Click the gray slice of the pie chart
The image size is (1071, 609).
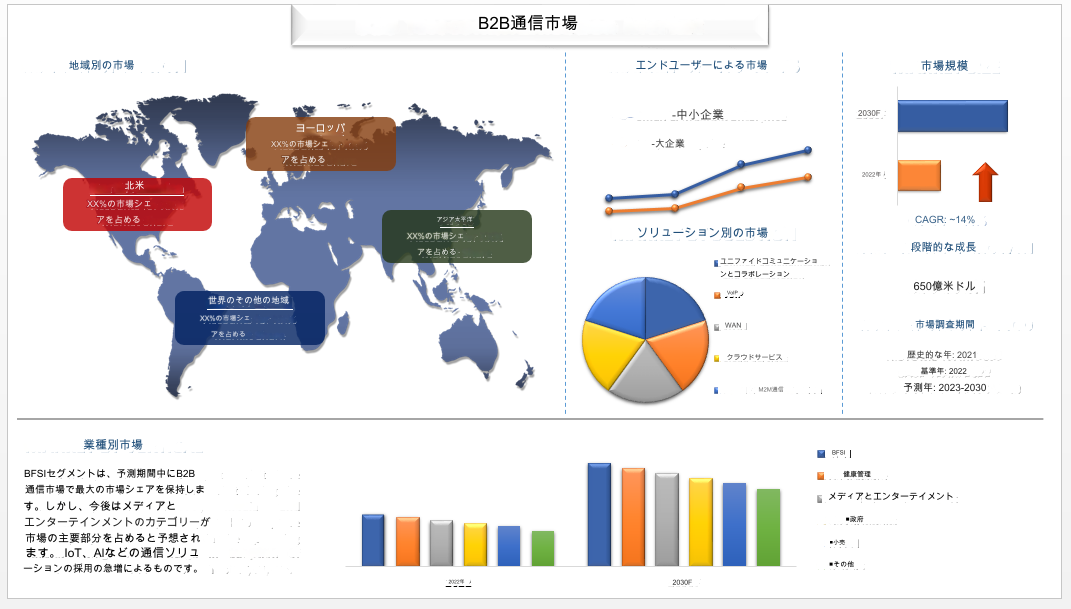pyautogui.click(x=645, y=374)
